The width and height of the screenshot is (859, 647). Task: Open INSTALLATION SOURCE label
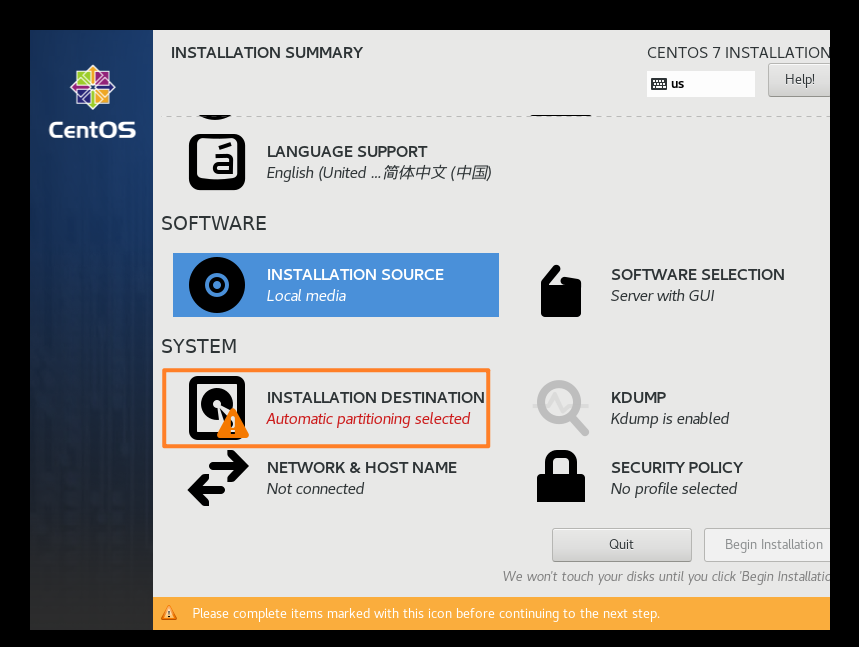click(x=355, y=274)
